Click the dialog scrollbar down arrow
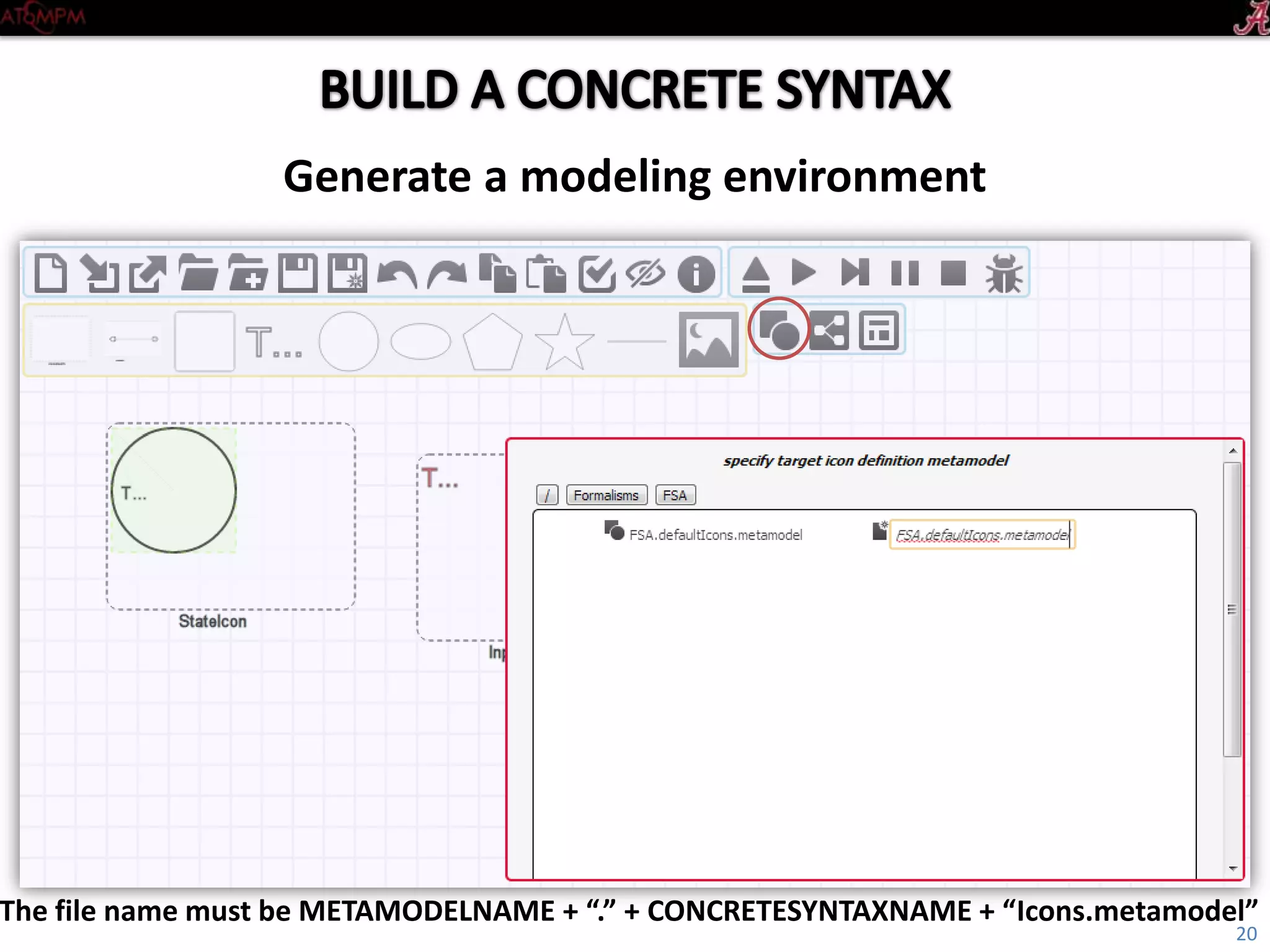This screenshot has width=1270, height=952. coord(1233,868)
